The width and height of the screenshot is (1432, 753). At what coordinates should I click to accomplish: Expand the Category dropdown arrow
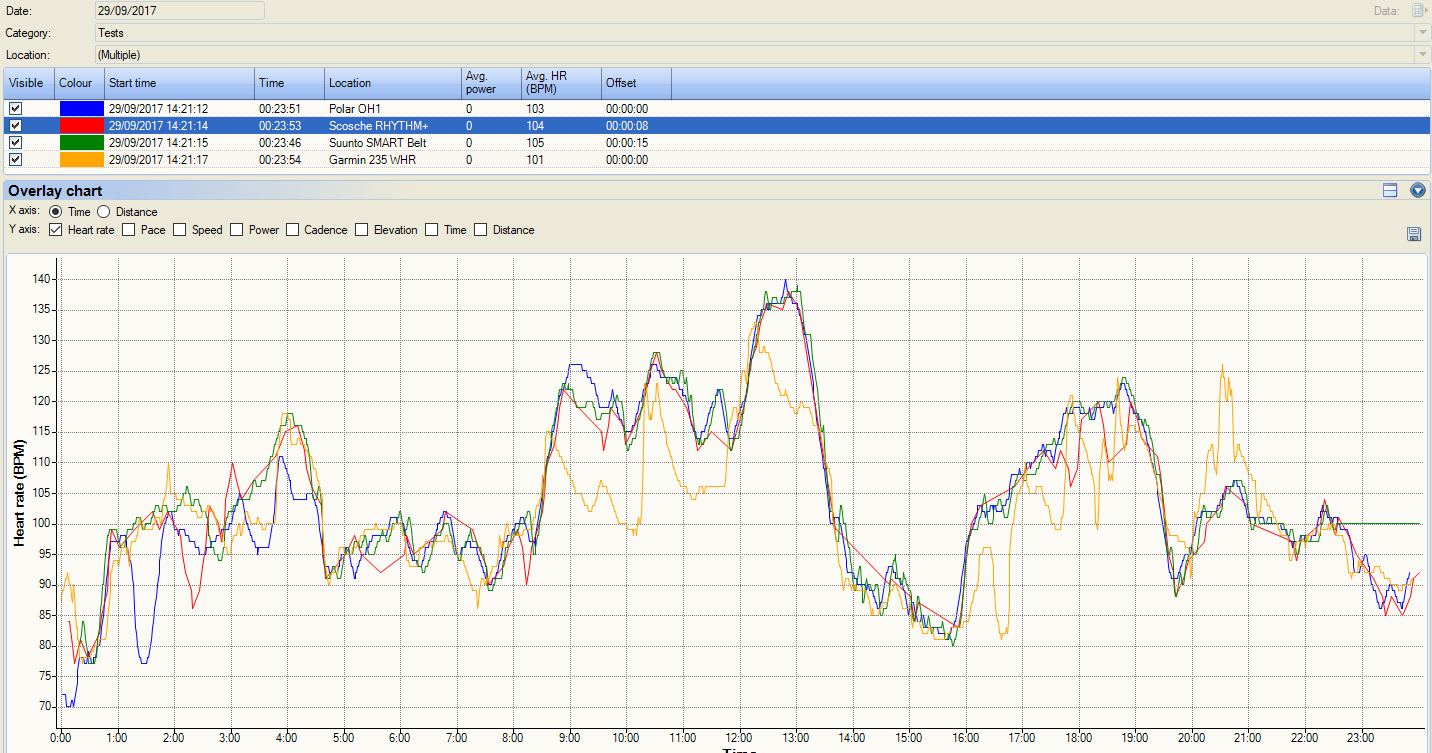point(1422,33)
